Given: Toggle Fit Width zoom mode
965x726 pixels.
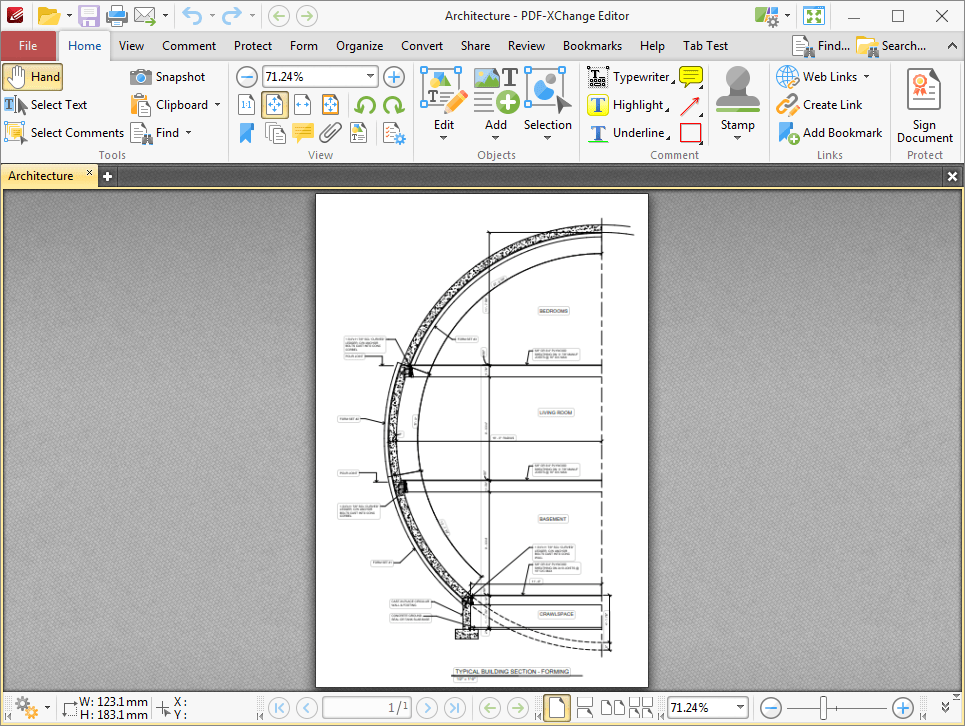Looking at the screenshot, I should tap(303, 105).
